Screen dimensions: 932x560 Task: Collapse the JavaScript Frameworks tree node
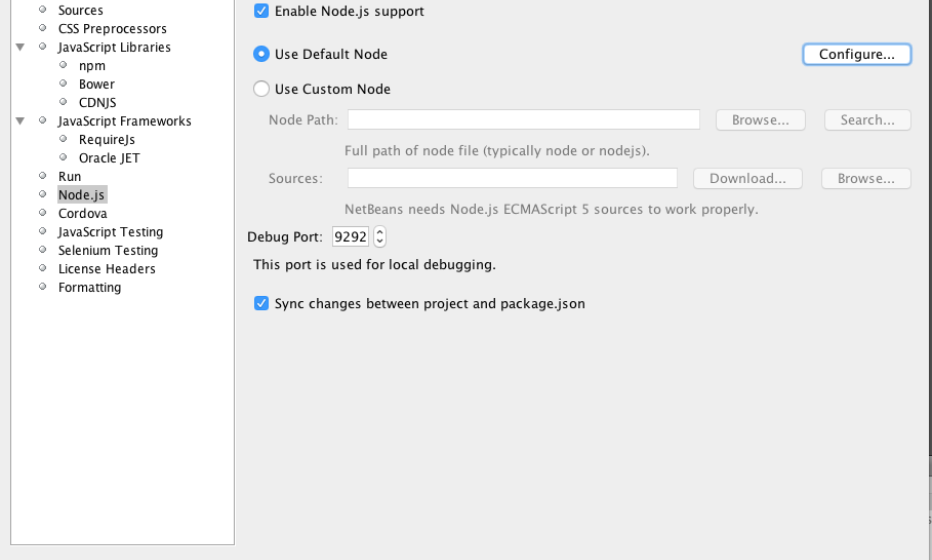point(20,122)
